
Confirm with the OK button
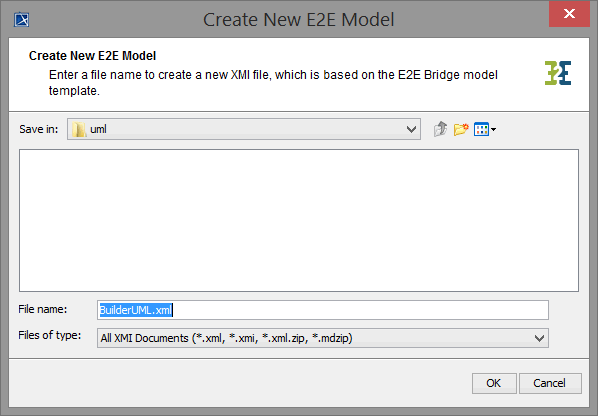494,383
